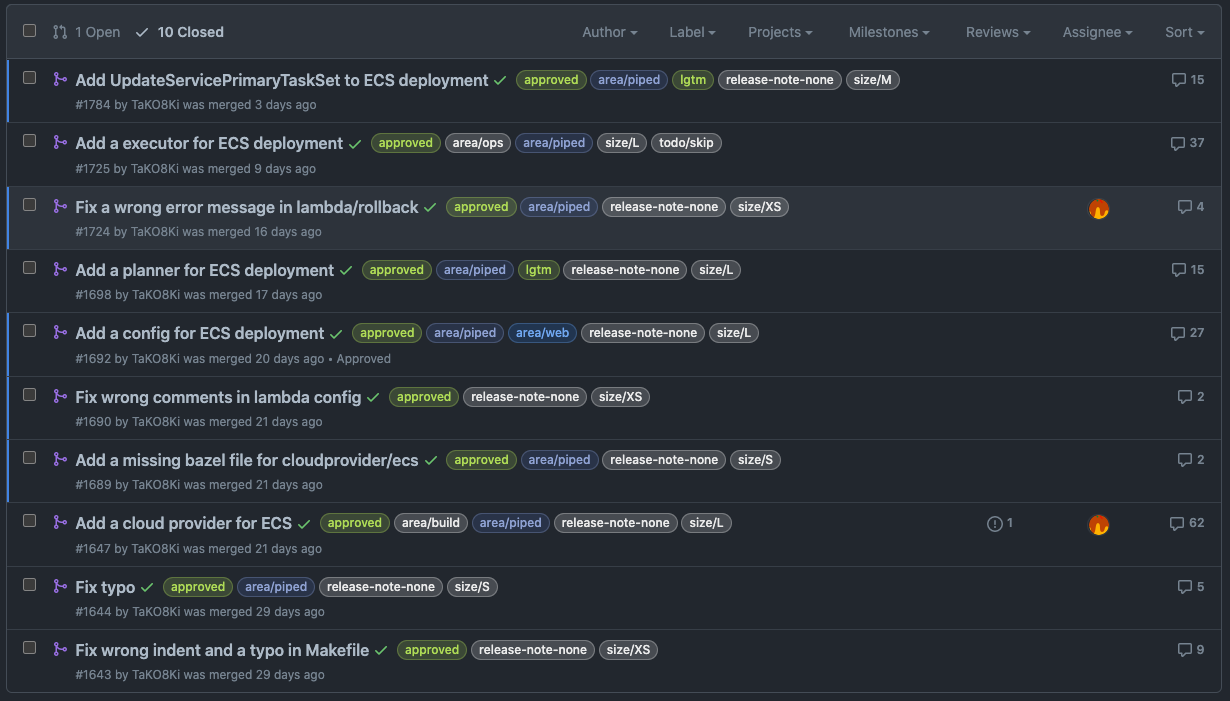Screen dimensions: 1230x701
Task: Open the 27 comments on config for ECS PR
Action: [x=1188, y=333]
